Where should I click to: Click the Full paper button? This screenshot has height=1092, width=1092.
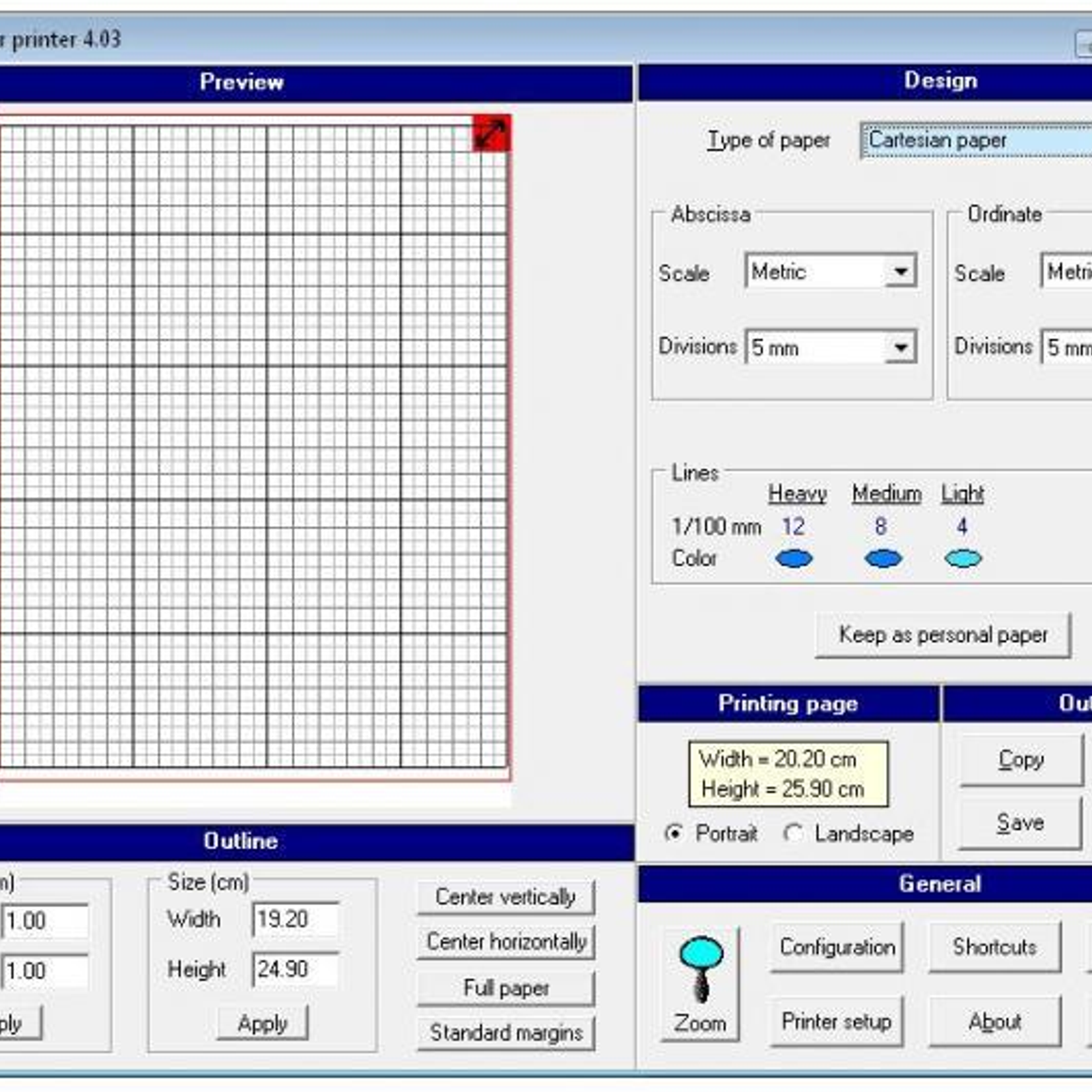pyautogui.click(x=505, y=988)
